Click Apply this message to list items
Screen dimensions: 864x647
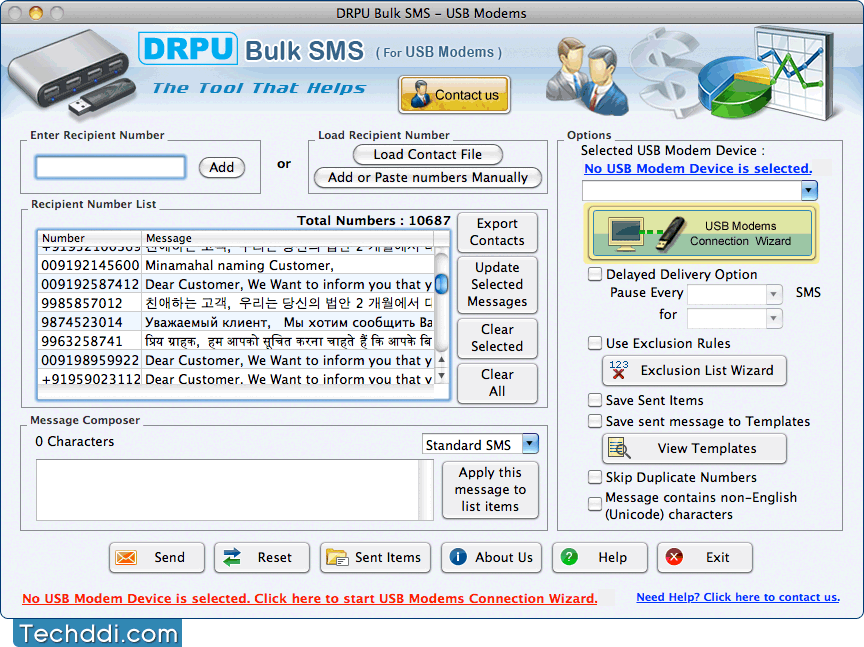490,489
